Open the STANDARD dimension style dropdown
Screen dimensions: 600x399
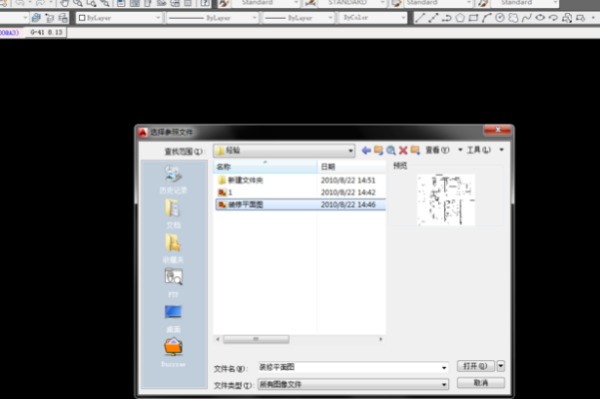[351, 3]
